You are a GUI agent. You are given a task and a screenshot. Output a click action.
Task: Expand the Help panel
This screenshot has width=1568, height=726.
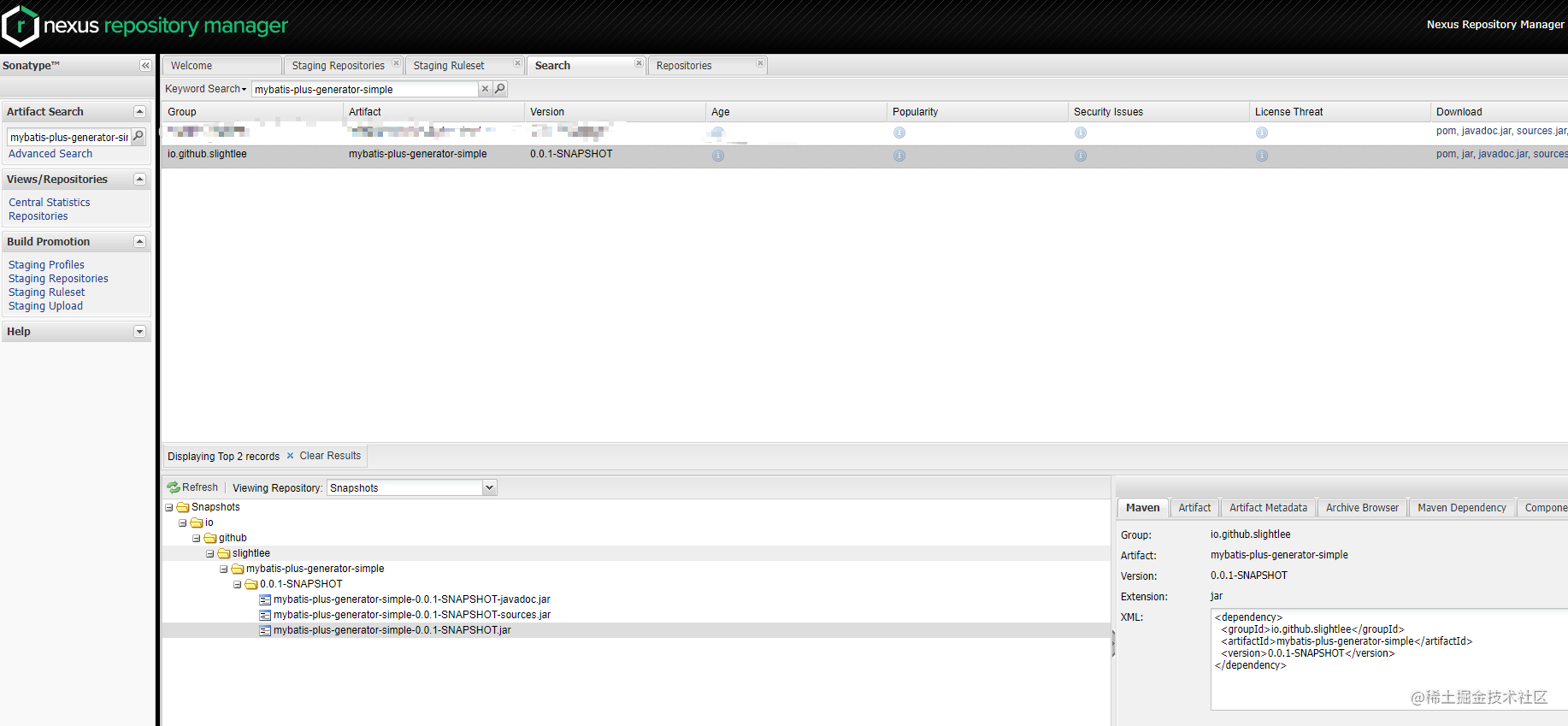pyautogui.click(x=139, y=332)
